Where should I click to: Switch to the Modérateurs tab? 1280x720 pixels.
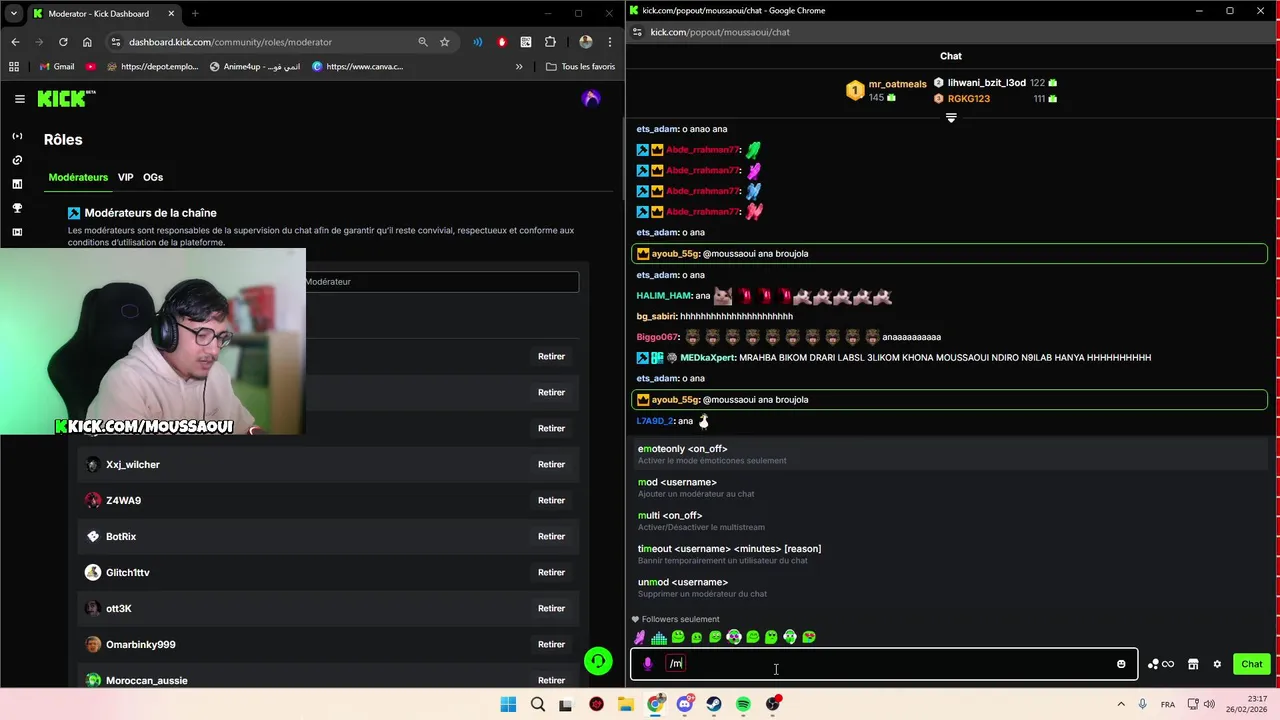[78, 177]
